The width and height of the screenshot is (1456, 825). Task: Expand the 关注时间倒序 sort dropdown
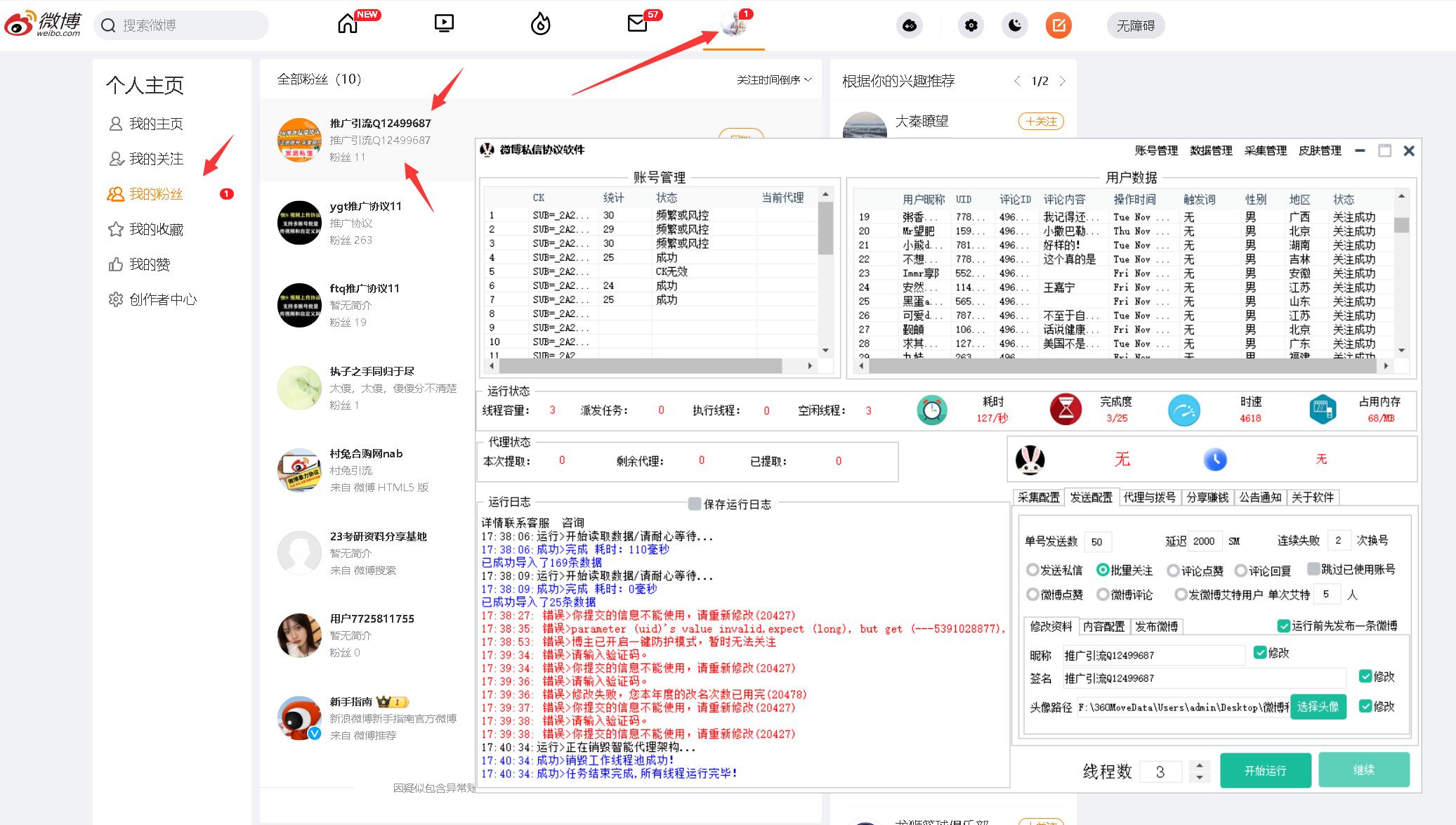pos(774,80)
